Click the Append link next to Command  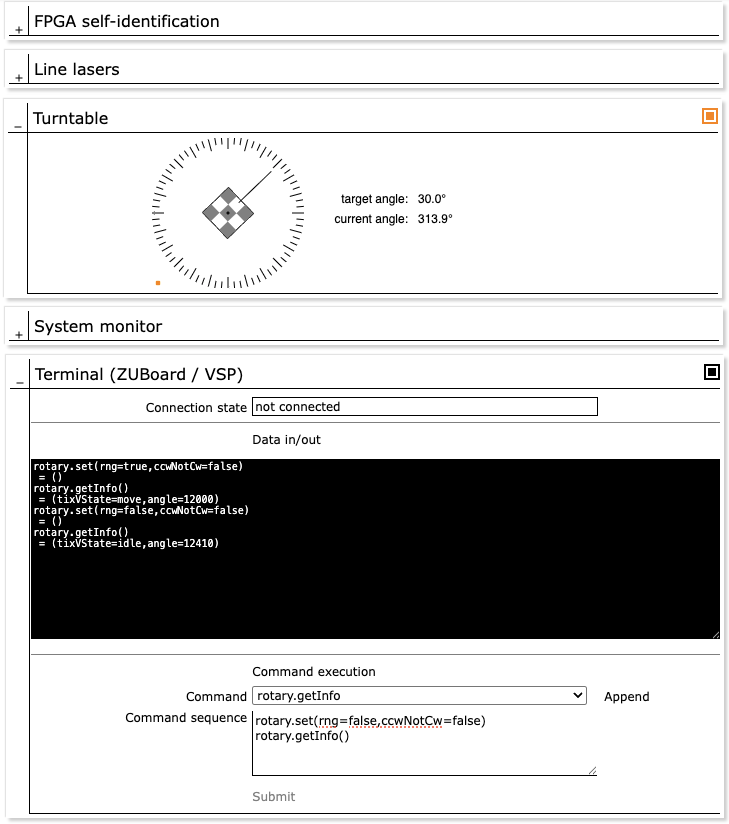pyautogui.click(x=626, y=697)
